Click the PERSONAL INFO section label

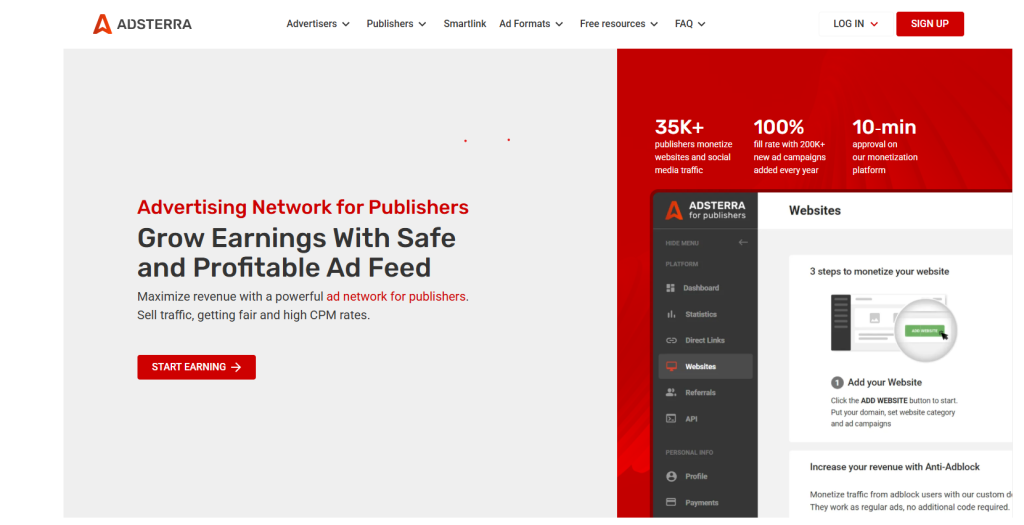[689, 453]
